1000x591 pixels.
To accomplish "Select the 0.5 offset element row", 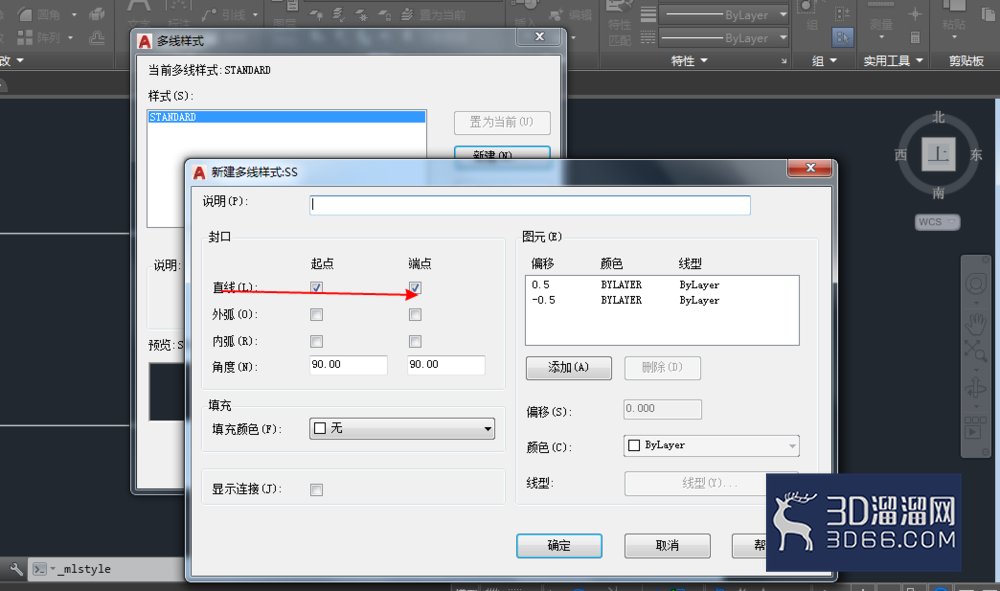I will pyautogui.click(x=662, y=285).
